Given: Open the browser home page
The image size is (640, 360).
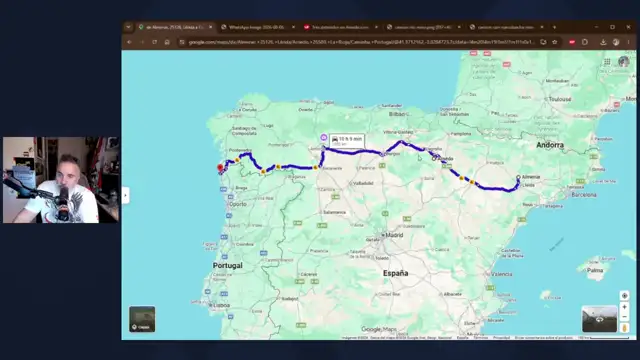Looking at the screenshot, I should (167, 42).
